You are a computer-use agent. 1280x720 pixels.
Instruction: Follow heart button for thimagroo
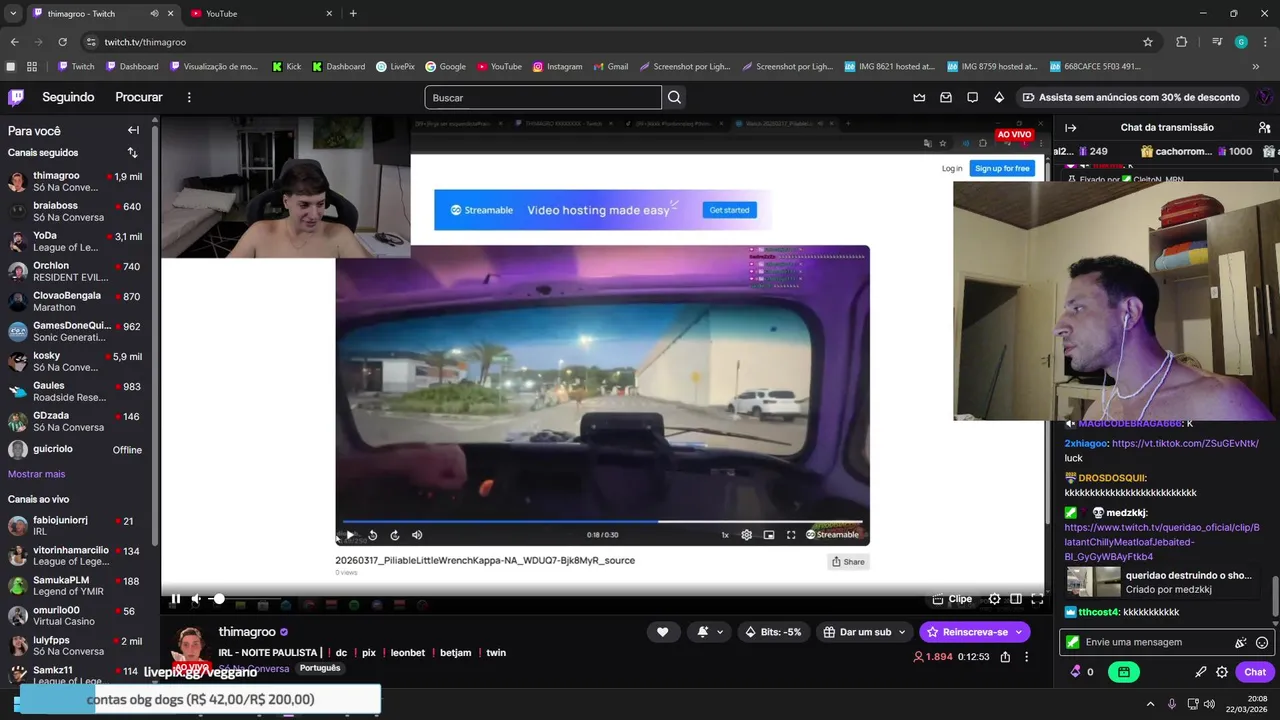coord(662,632)
